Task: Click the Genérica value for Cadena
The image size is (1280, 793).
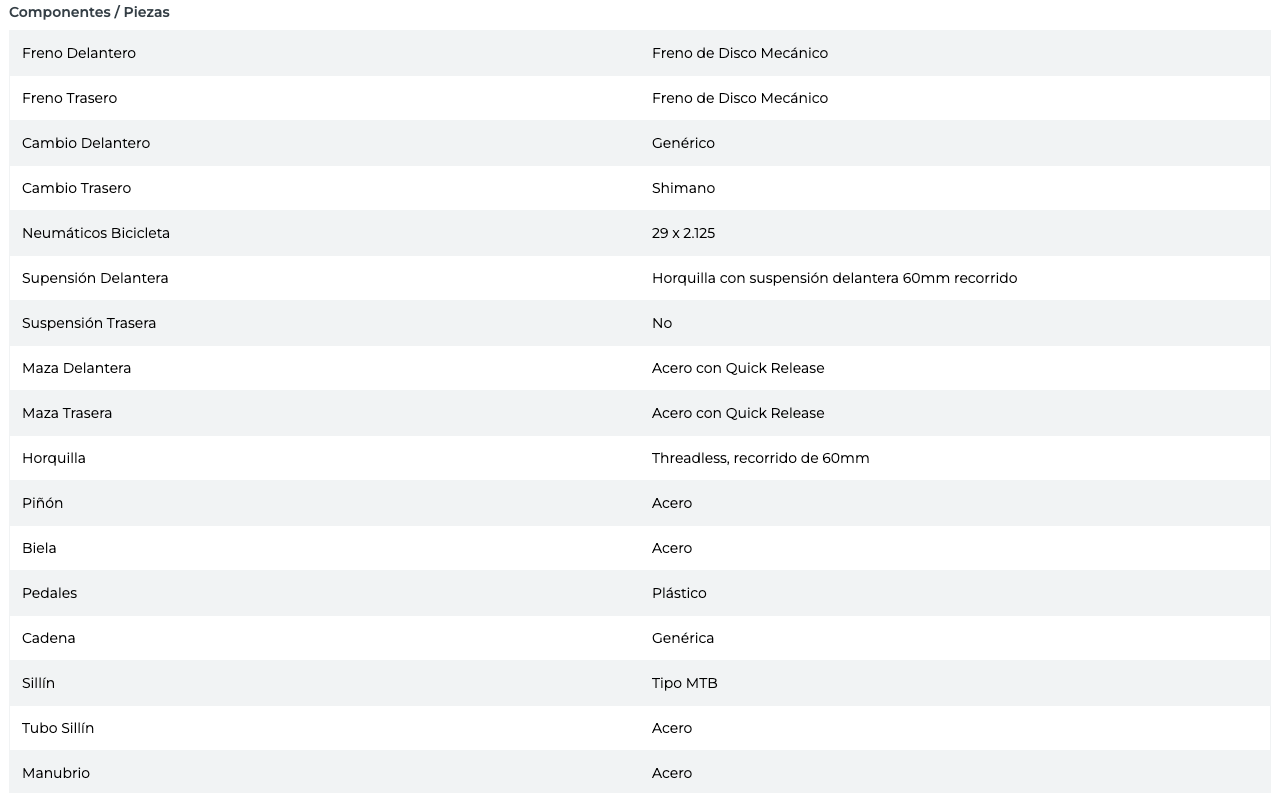Action: point(683,638)
